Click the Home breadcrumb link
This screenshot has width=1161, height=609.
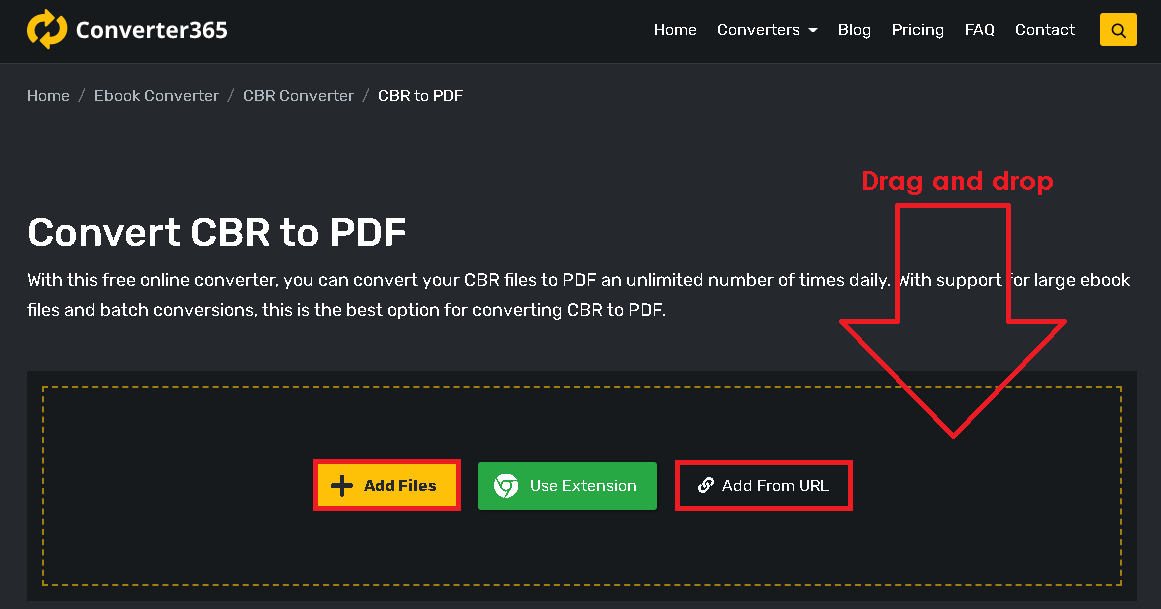tap(48, 96)
